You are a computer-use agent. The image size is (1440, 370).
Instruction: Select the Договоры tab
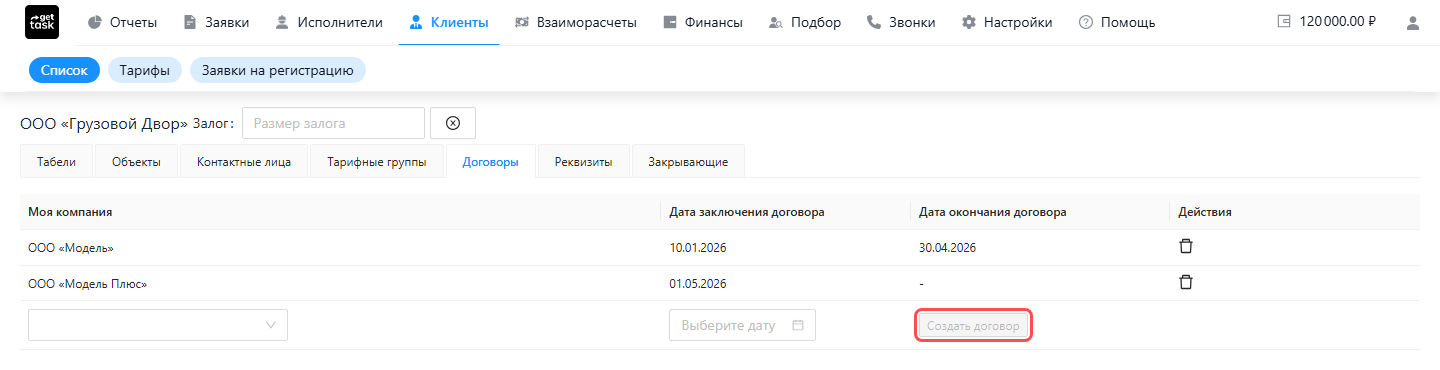(491, 162)
